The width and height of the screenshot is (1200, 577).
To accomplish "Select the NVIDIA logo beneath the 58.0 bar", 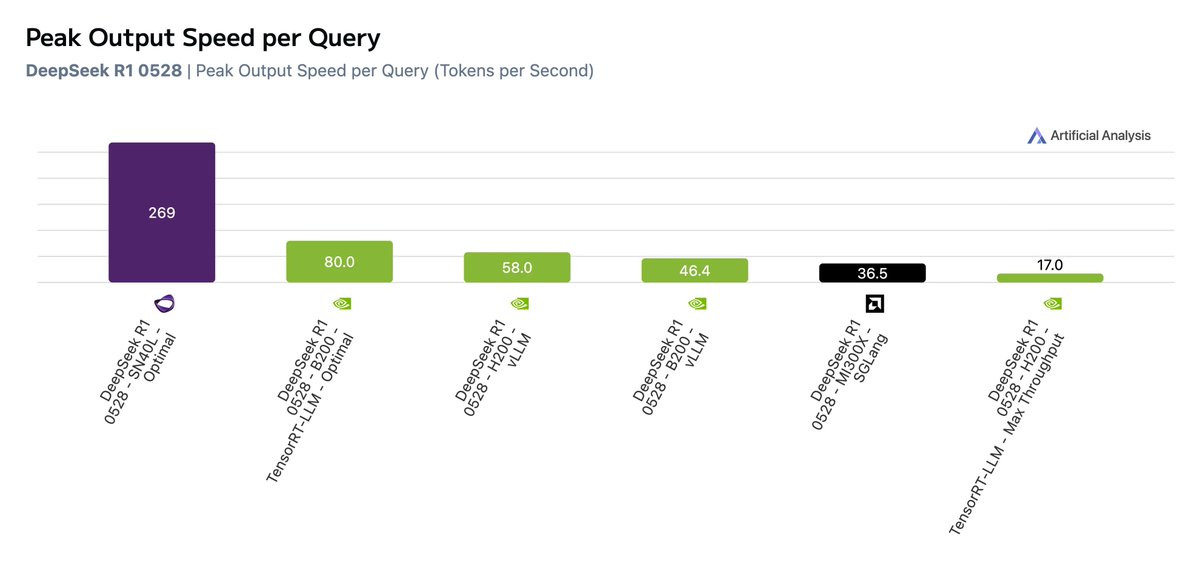I will click(517, 303).
